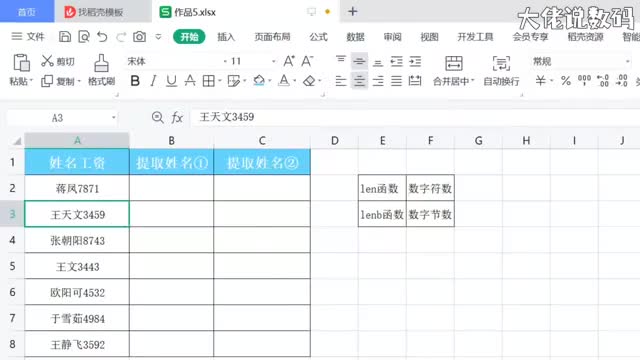This screenshot has width=640, height=360.
Task: Click the camera screenshot icon
Action: [140, 37]
